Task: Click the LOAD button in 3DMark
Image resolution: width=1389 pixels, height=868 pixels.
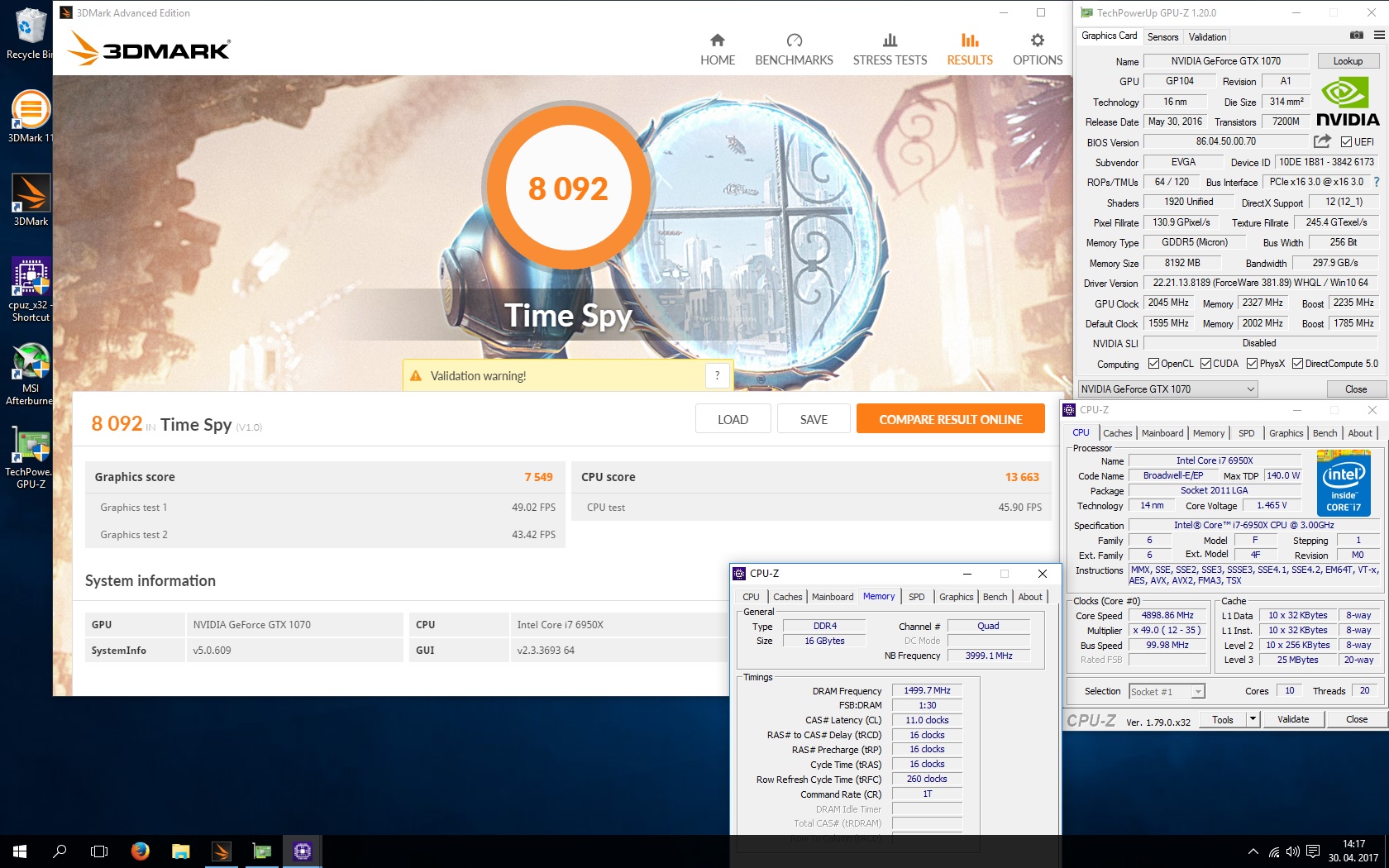Action: tap(733, 419)
